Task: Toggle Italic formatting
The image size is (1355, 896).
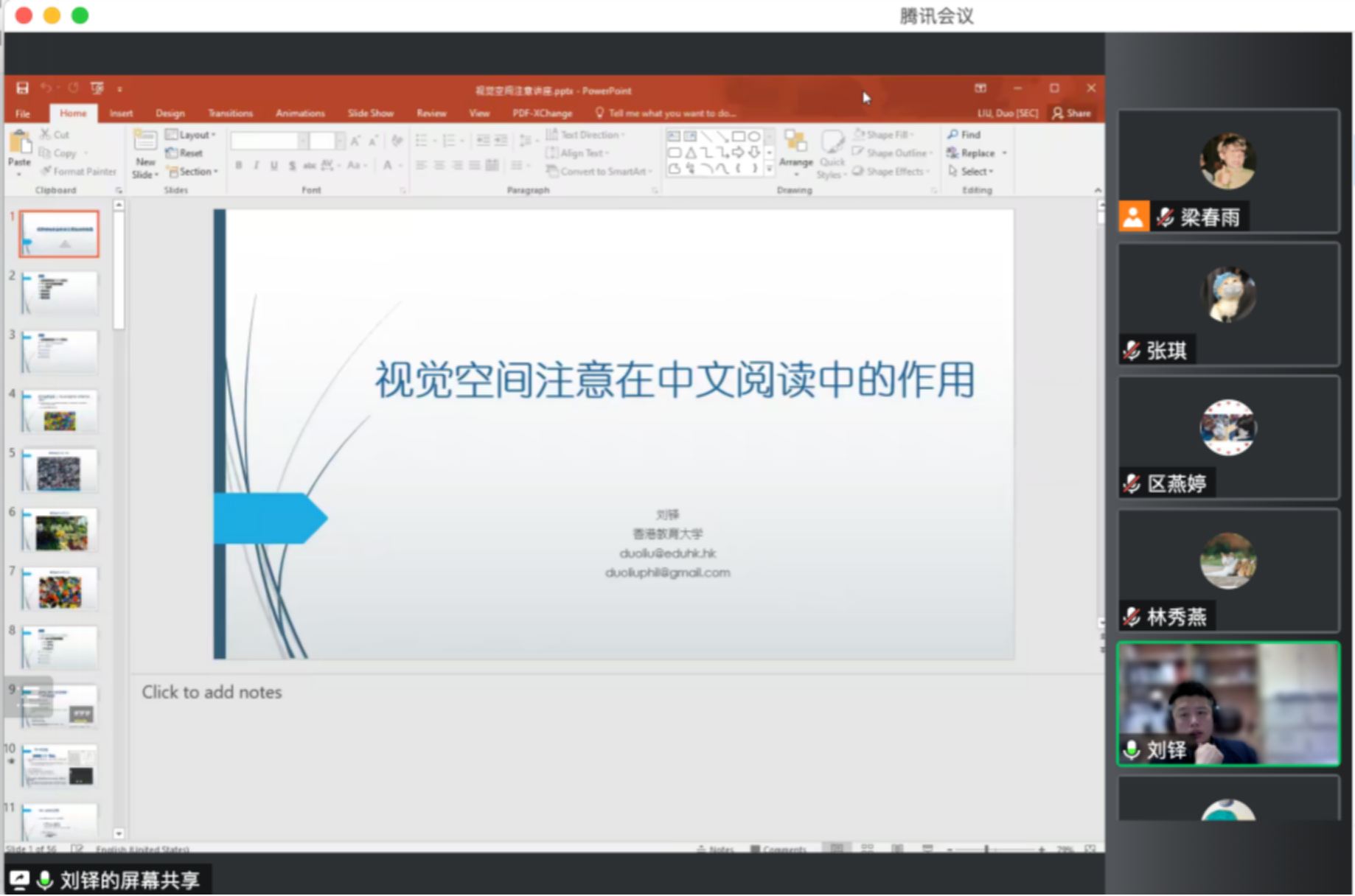Action: 256,166
